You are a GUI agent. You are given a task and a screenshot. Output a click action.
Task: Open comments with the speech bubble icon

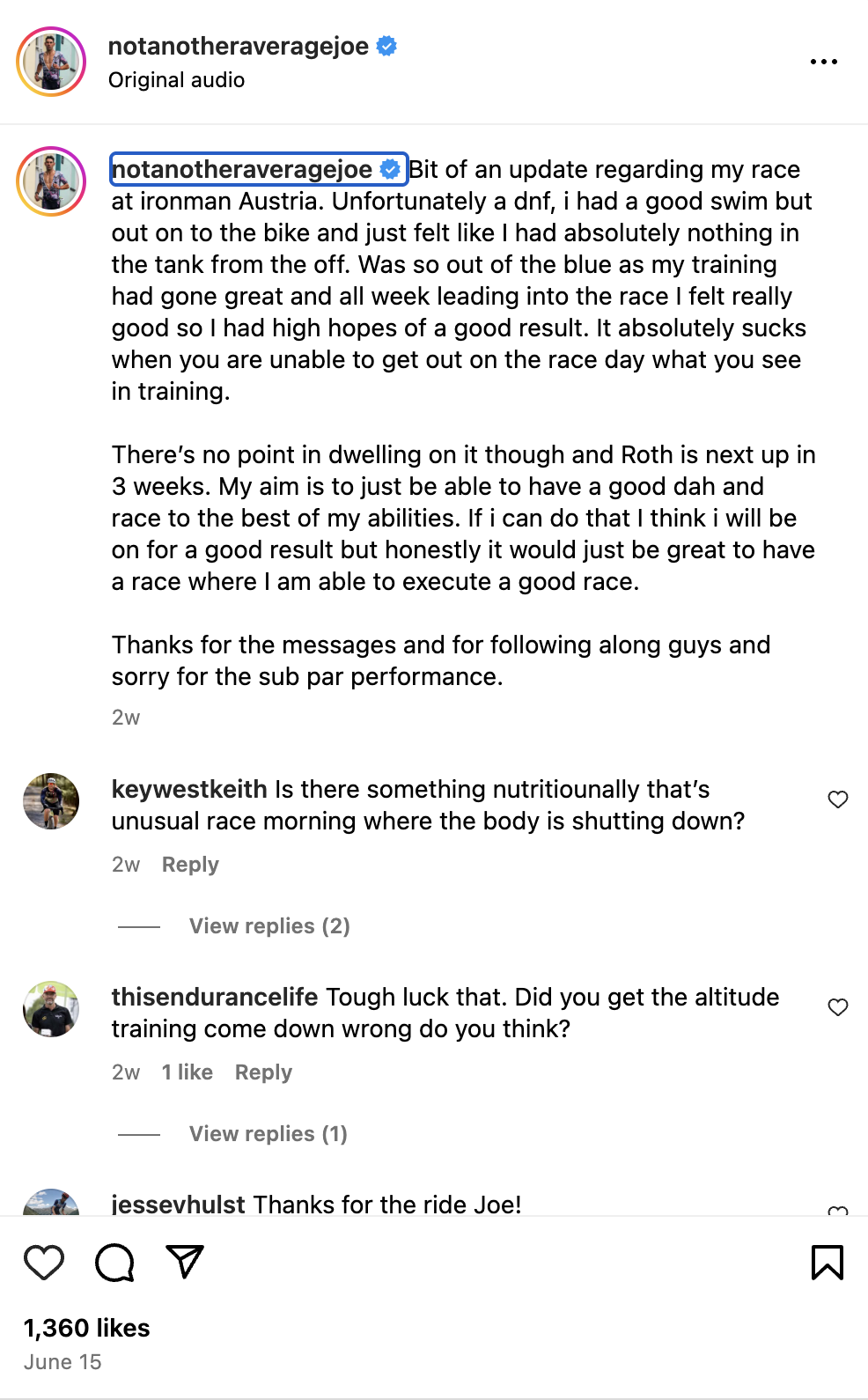(x=114, y=1262)
